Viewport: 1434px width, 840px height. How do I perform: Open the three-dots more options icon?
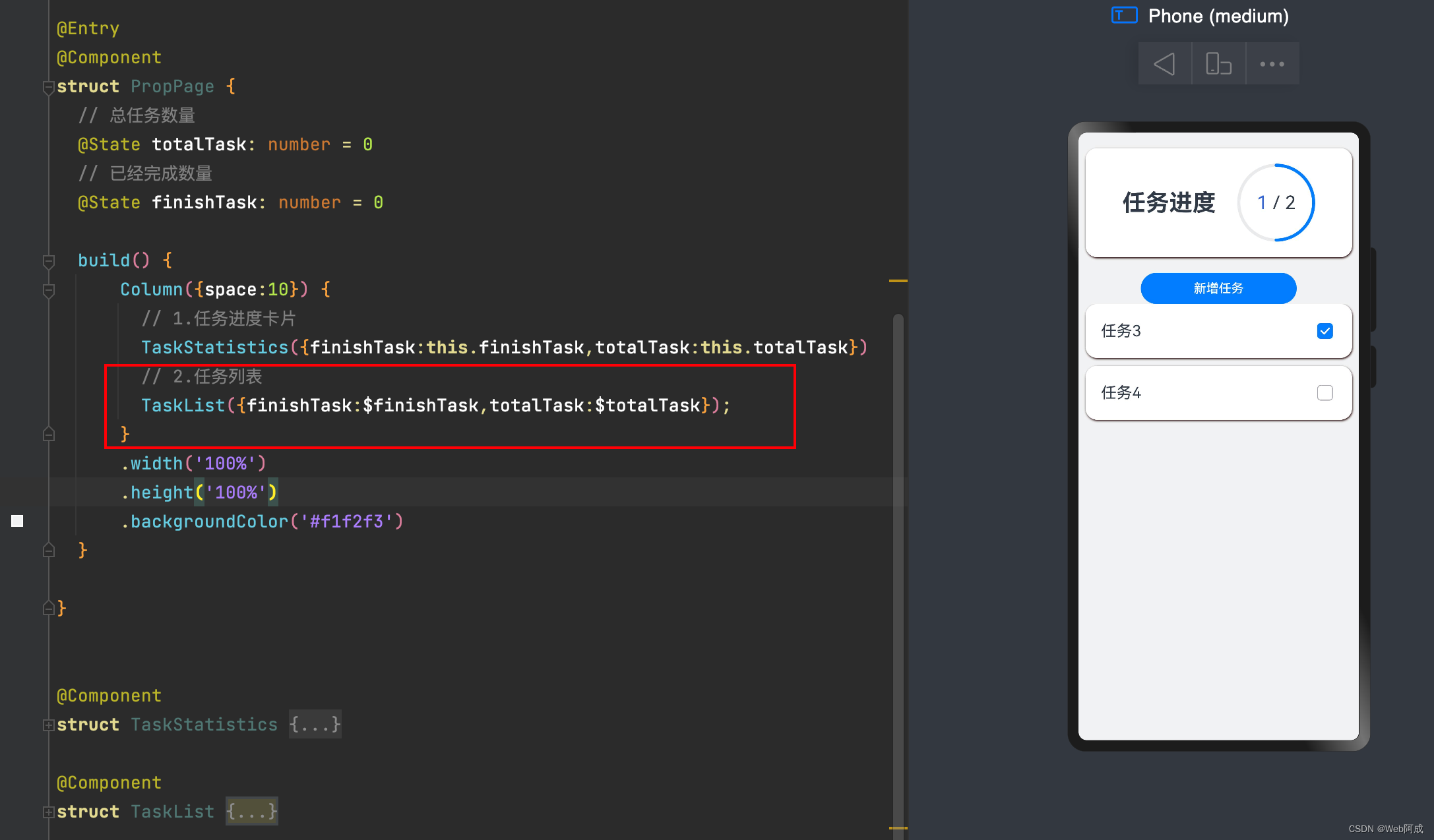tap(1272, 64)
